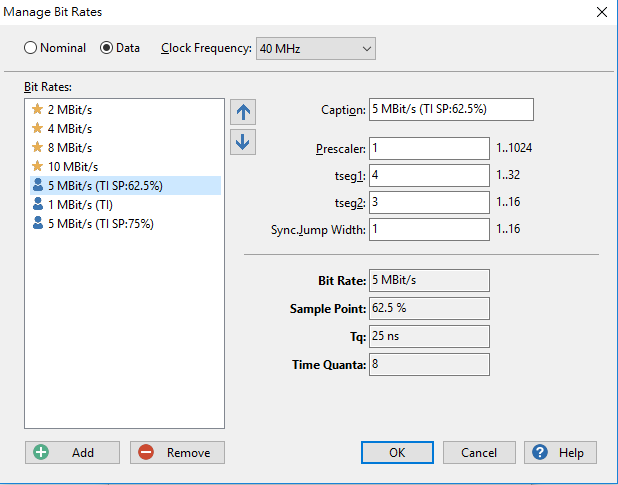618x485 pixels.
Task: Click the move up arrow icon
Action: 242,111
